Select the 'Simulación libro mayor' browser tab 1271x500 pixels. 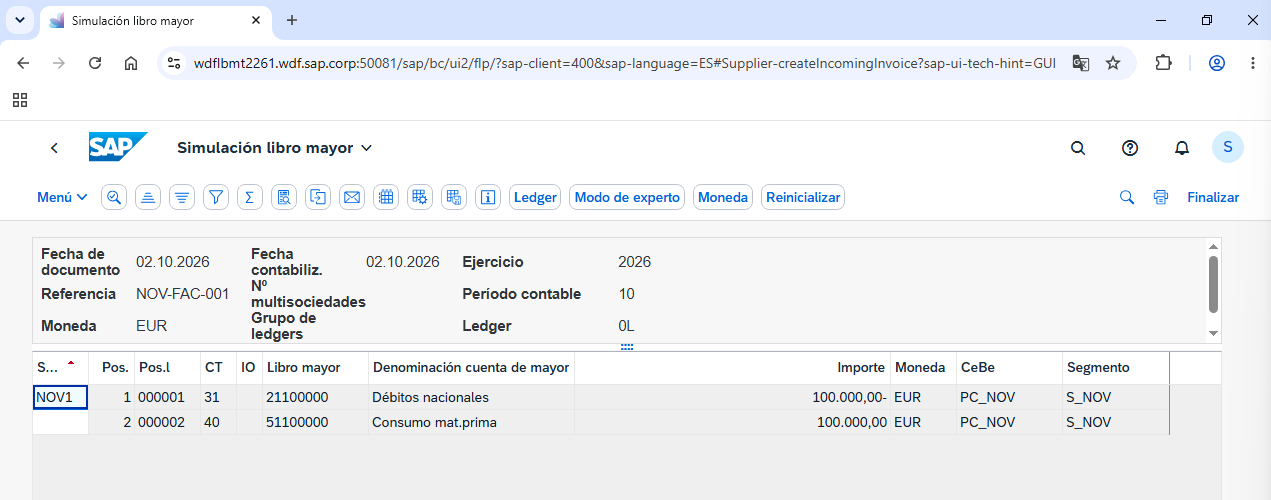[155, 20]
